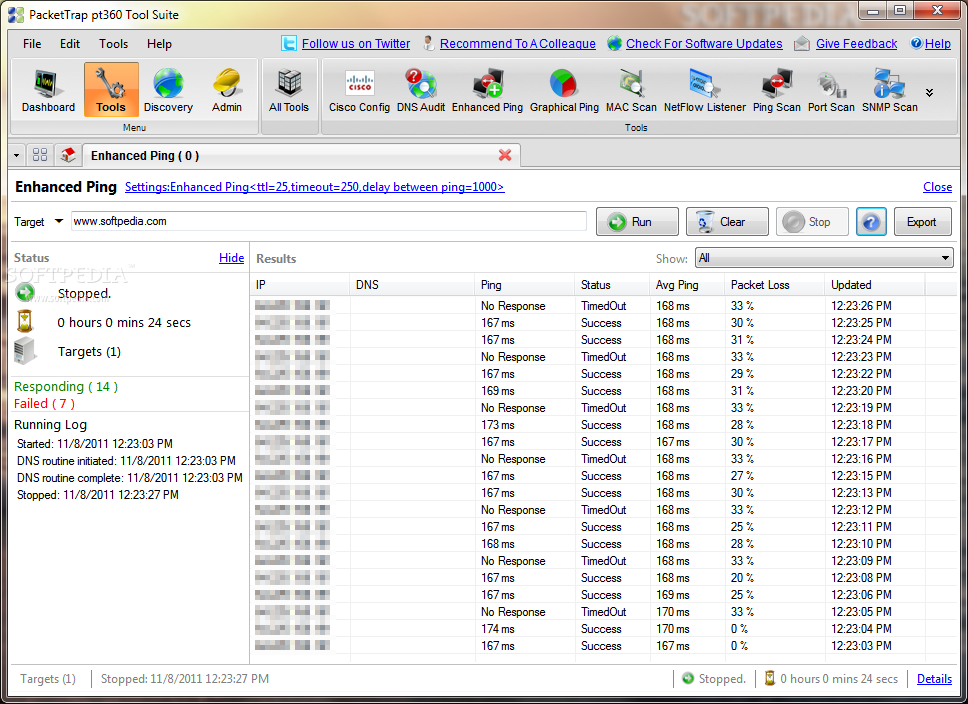Open the Dashboard view
This screenshot has height=704, width=968.
[x=48, y=91]
